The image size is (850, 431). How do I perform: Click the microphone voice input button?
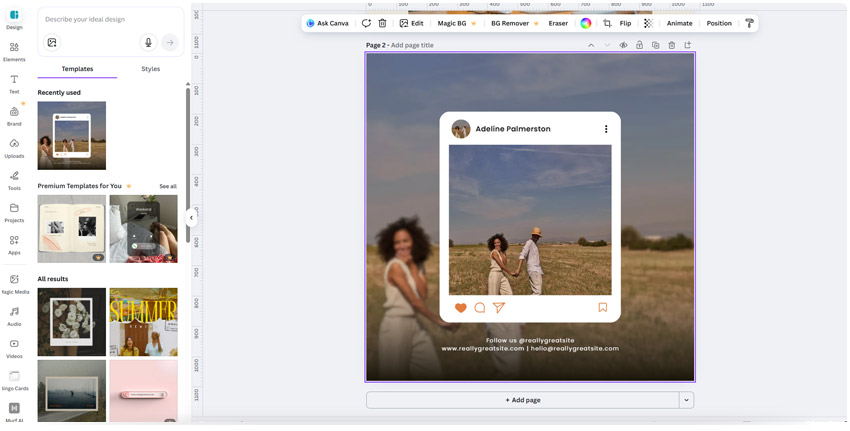(x=148, y=42)
